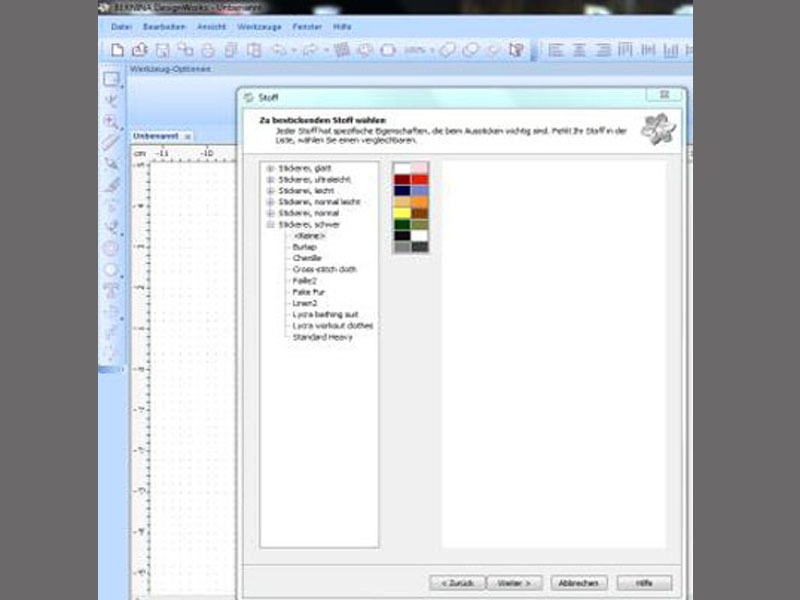Pick the yellow color swatch
Image resolution: width=800 pixels, height=600 pixels.
click(x=402, y=213)
